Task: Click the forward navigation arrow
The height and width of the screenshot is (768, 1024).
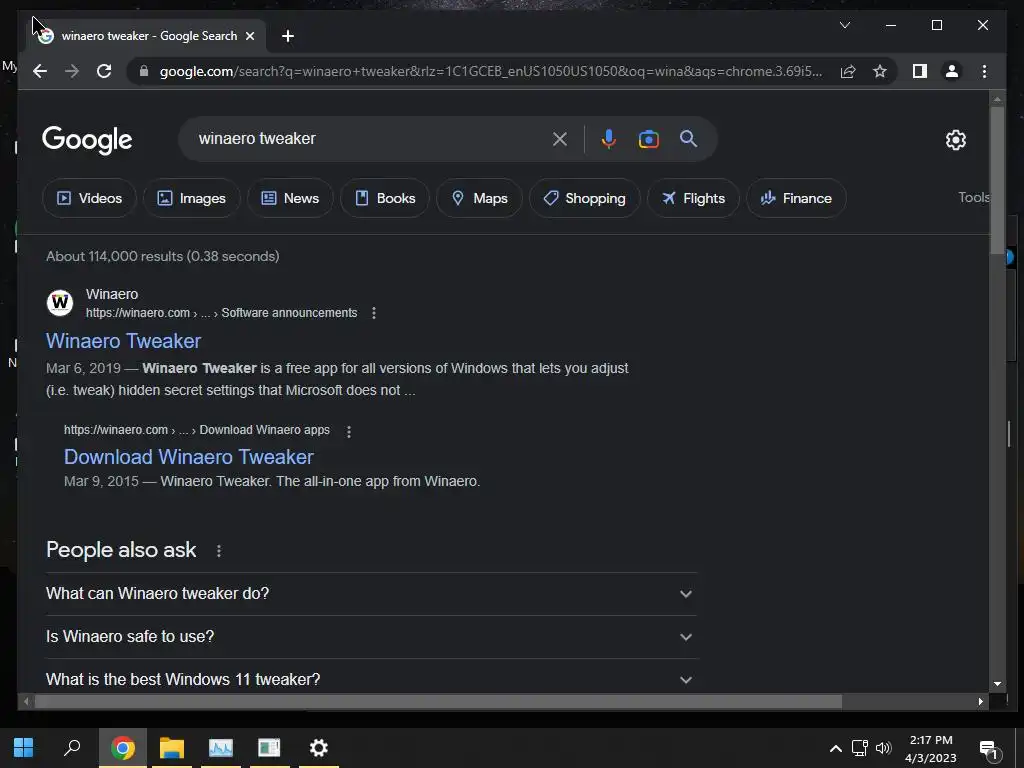Action: coord(72,71)
